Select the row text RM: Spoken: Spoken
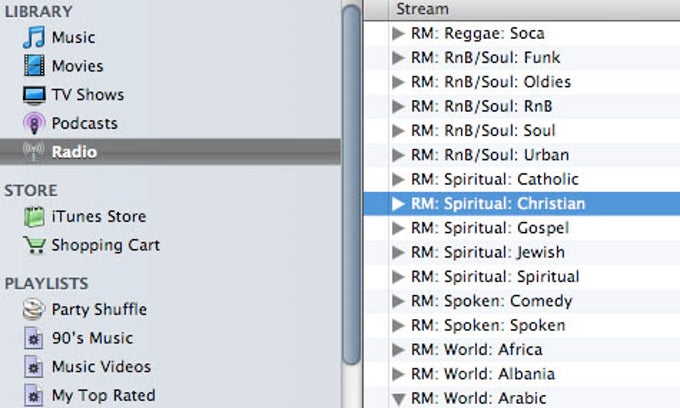 tap(488, 325)
